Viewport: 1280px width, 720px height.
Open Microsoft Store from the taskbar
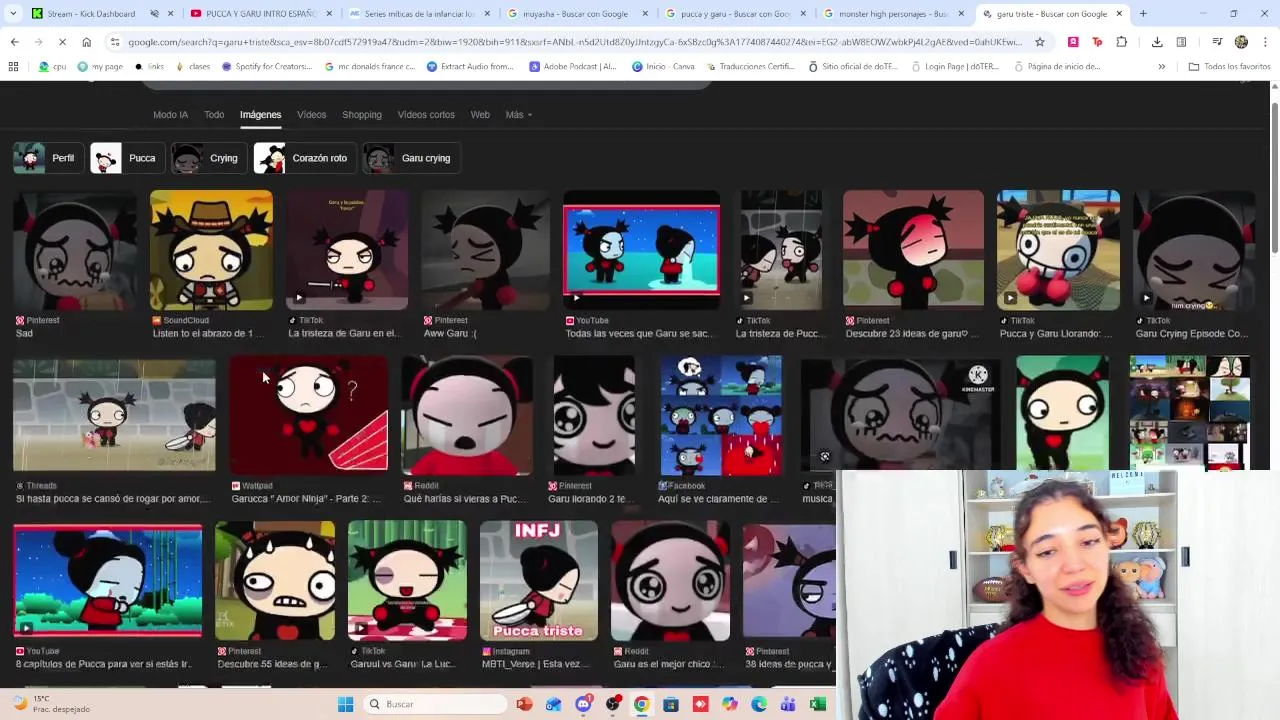(671, 704)
